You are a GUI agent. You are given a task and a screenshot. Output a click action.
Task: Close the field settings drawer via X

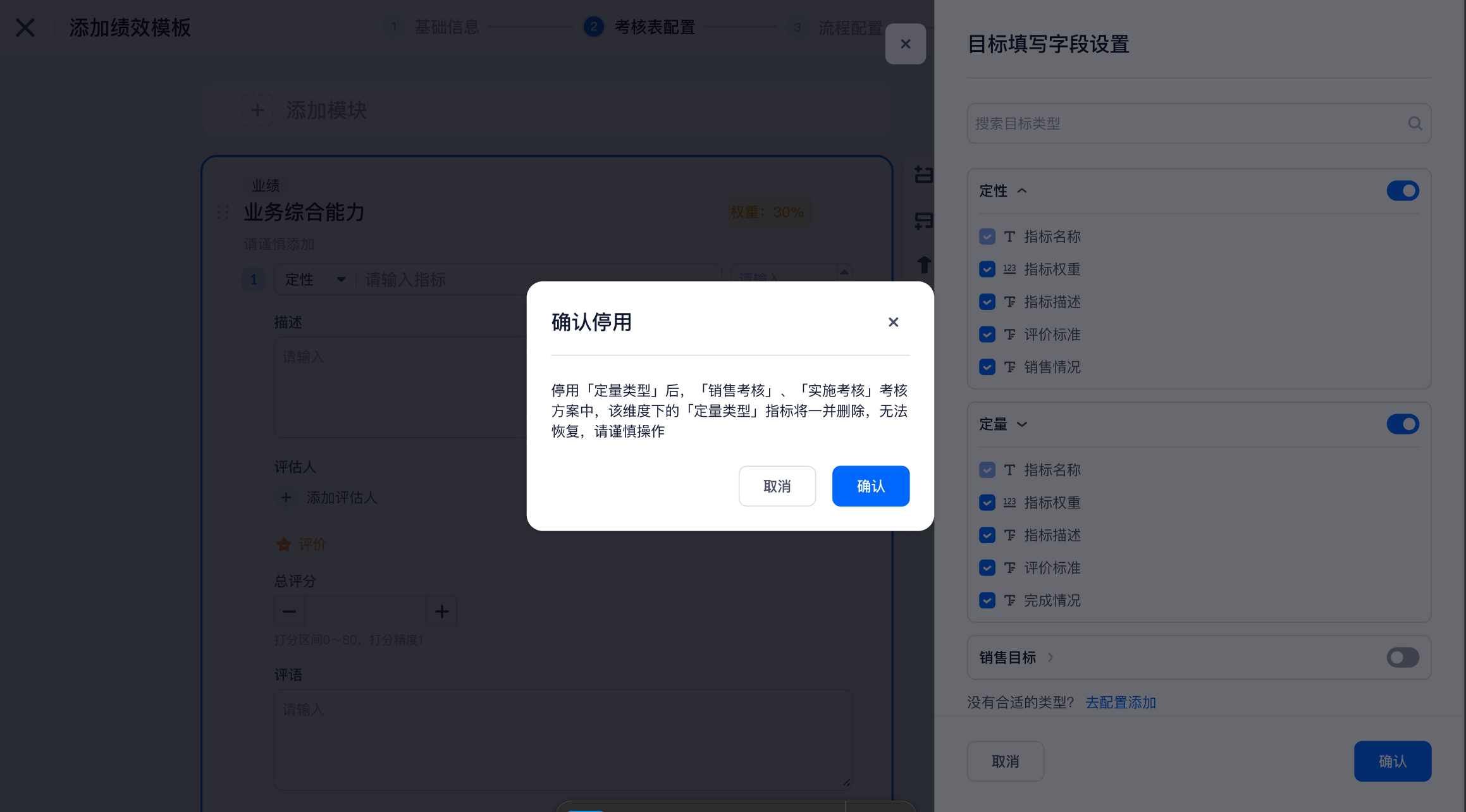905,44
